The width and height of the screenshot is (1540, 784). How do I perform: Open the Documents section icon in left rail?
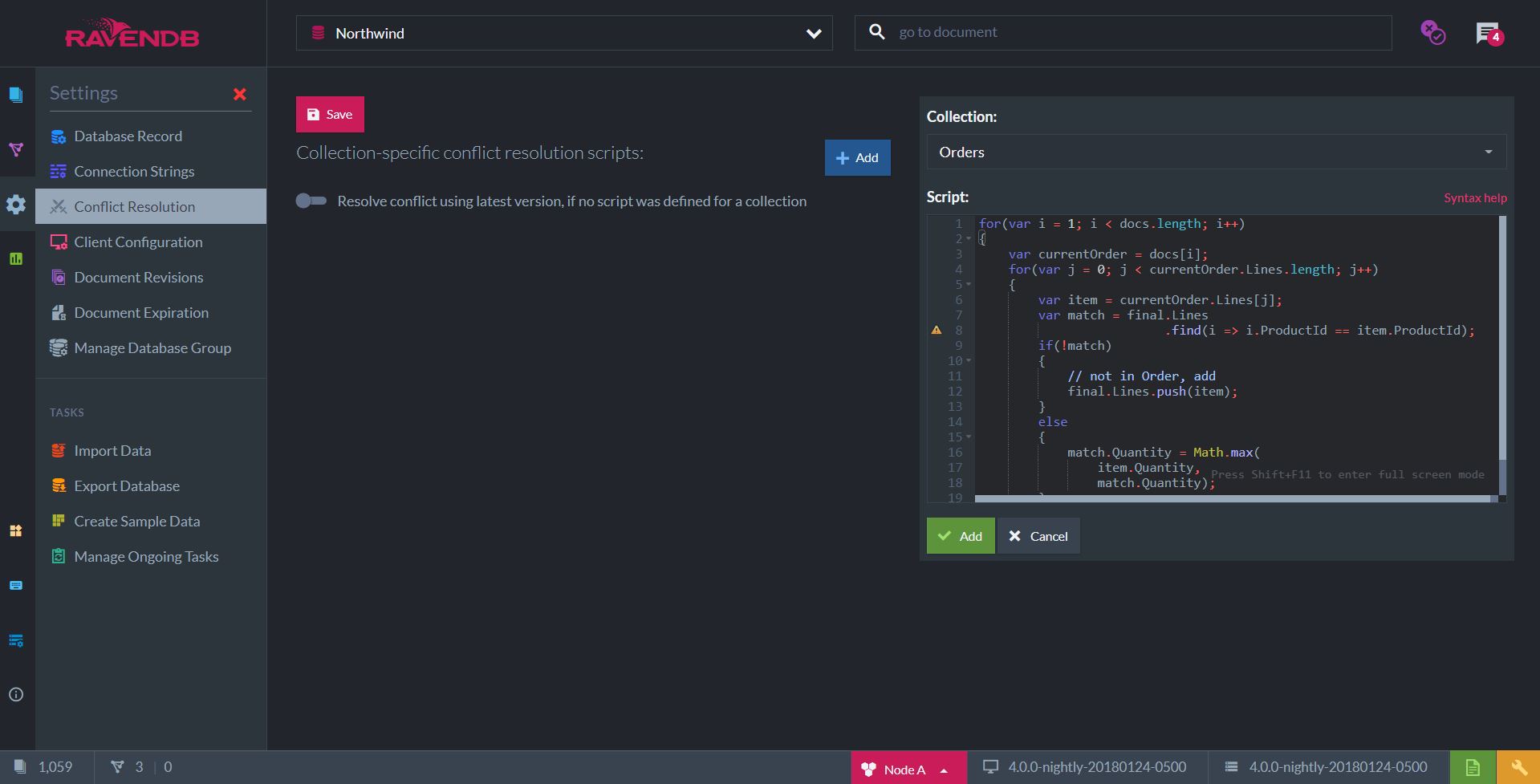point(16,95)
